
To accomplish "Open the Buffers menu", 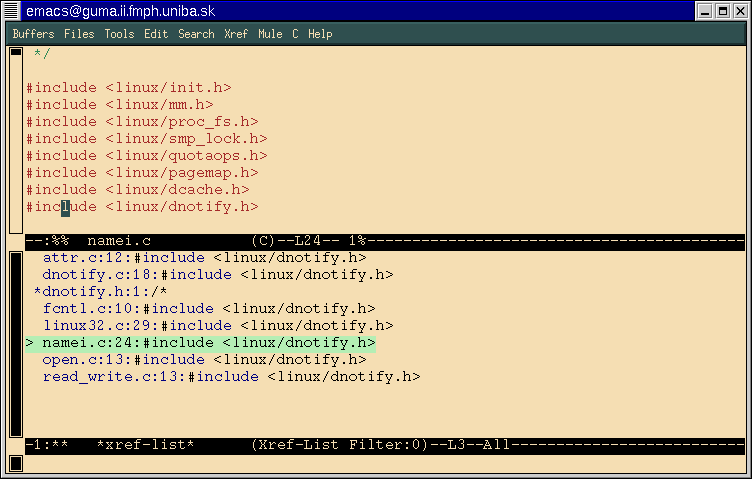I will [33, 34].
